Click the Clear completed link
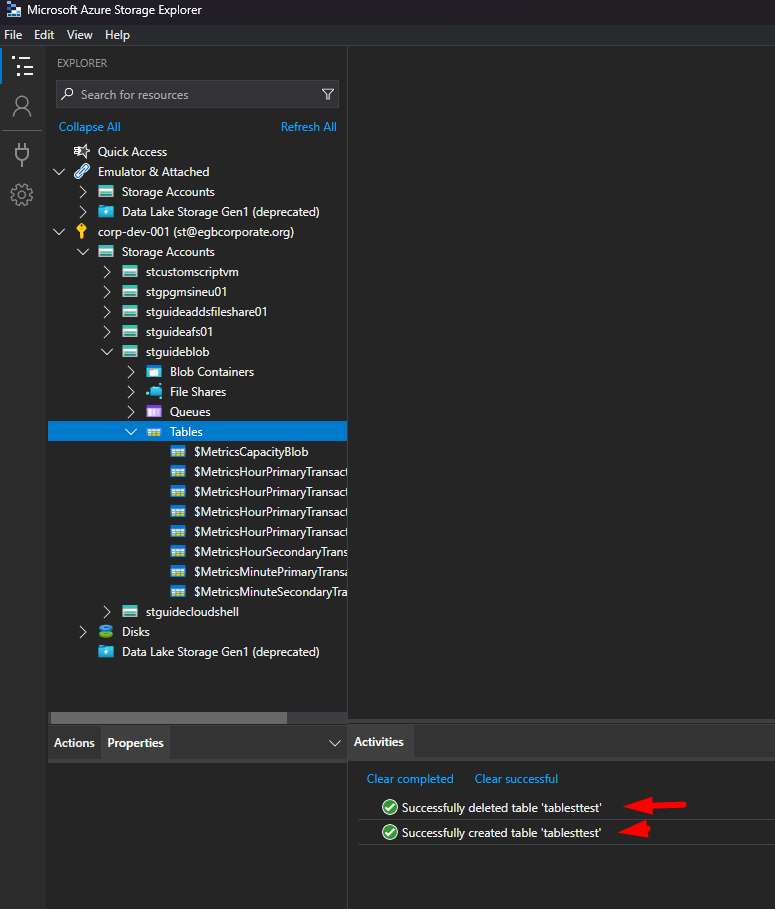The image size is (775, 909). click(410, 778)
